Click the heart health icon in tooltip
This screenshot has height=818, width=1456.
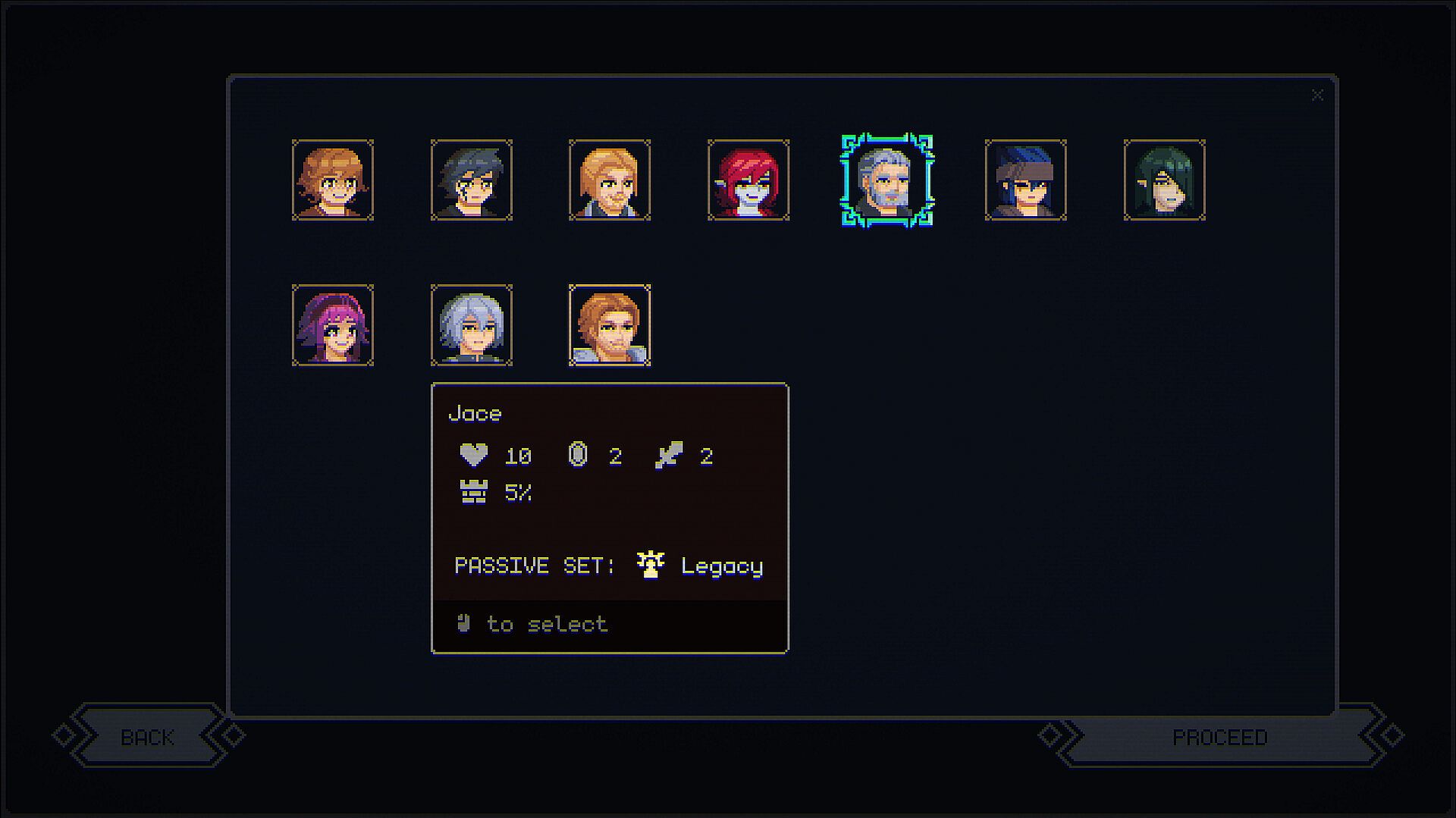click(x=474, y=455)
